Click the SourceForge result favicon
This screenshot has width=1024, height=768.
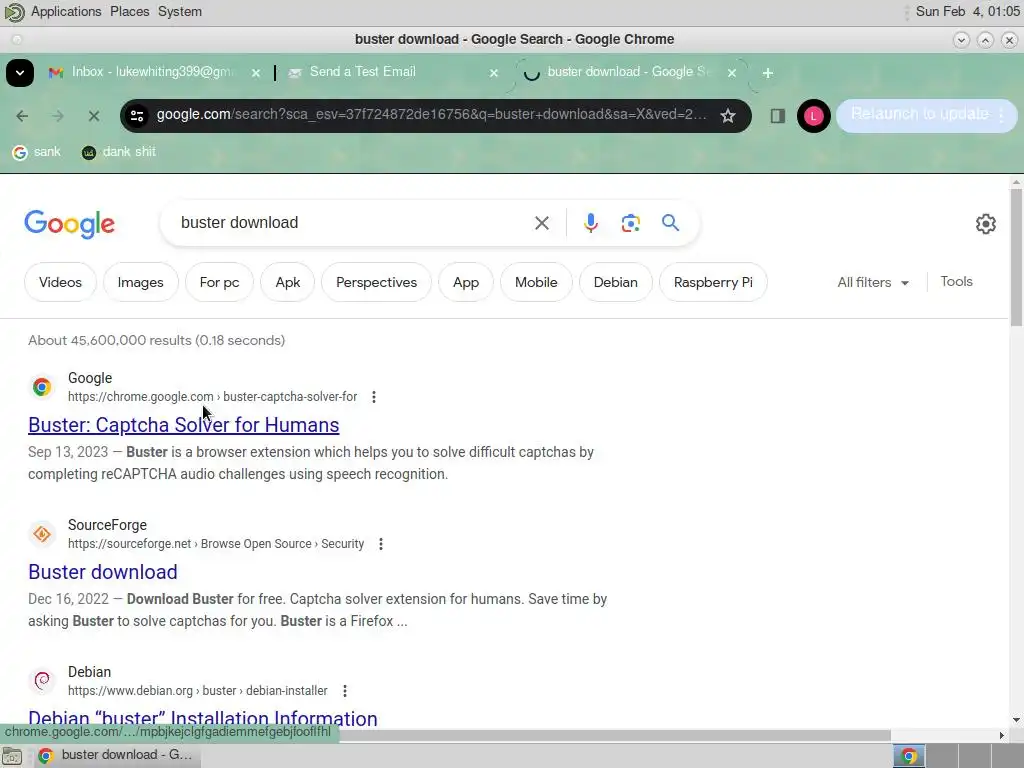pyautogui.click(x=42, y=534)
